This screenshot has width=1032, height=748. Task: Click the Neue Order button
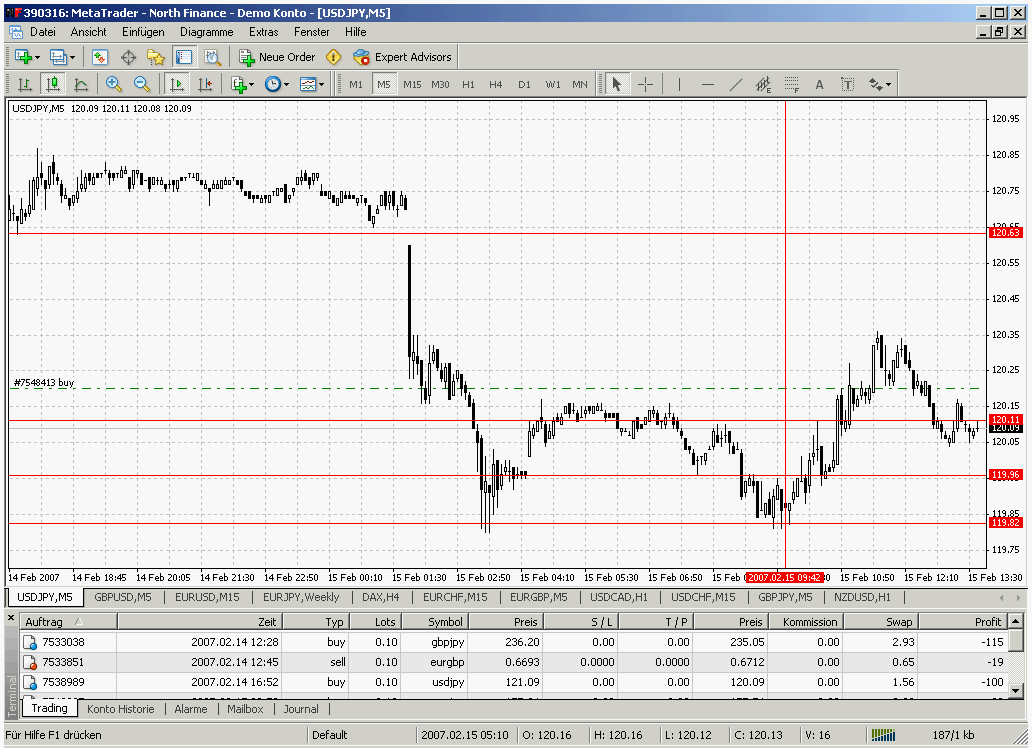point(277,57)
